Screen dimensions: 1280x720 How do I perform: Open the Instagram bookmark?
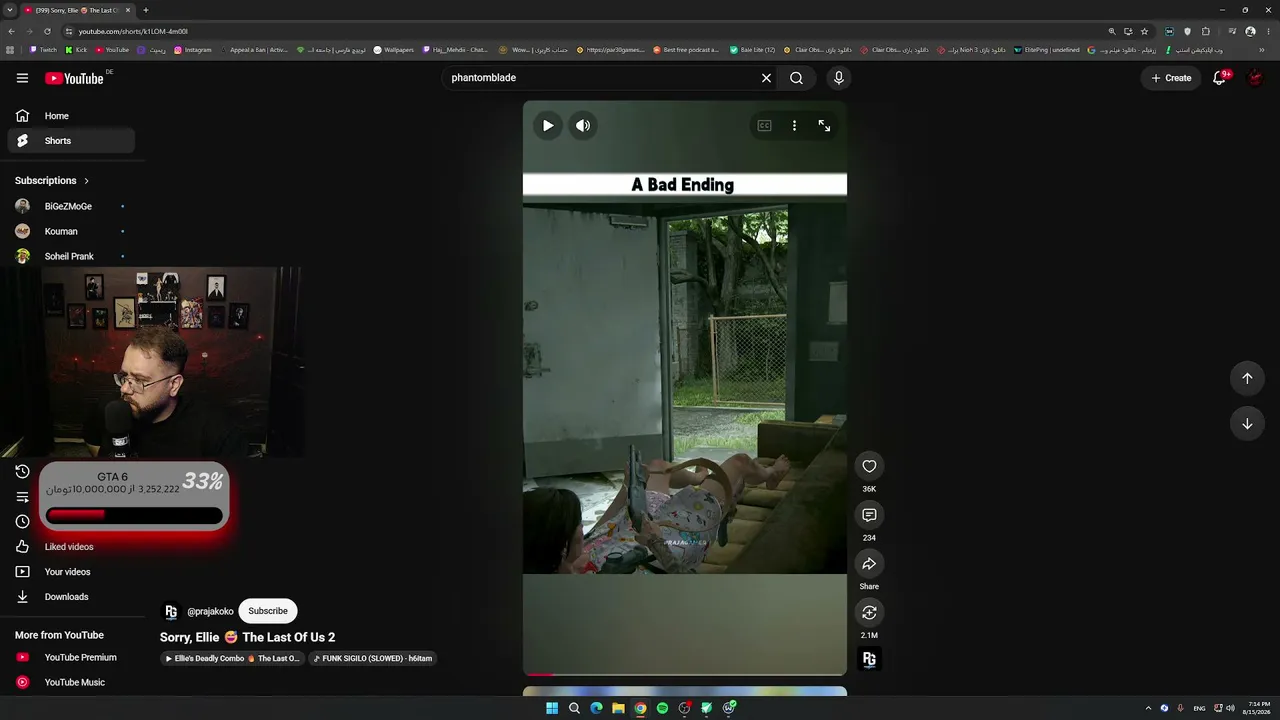pos(193,50)
